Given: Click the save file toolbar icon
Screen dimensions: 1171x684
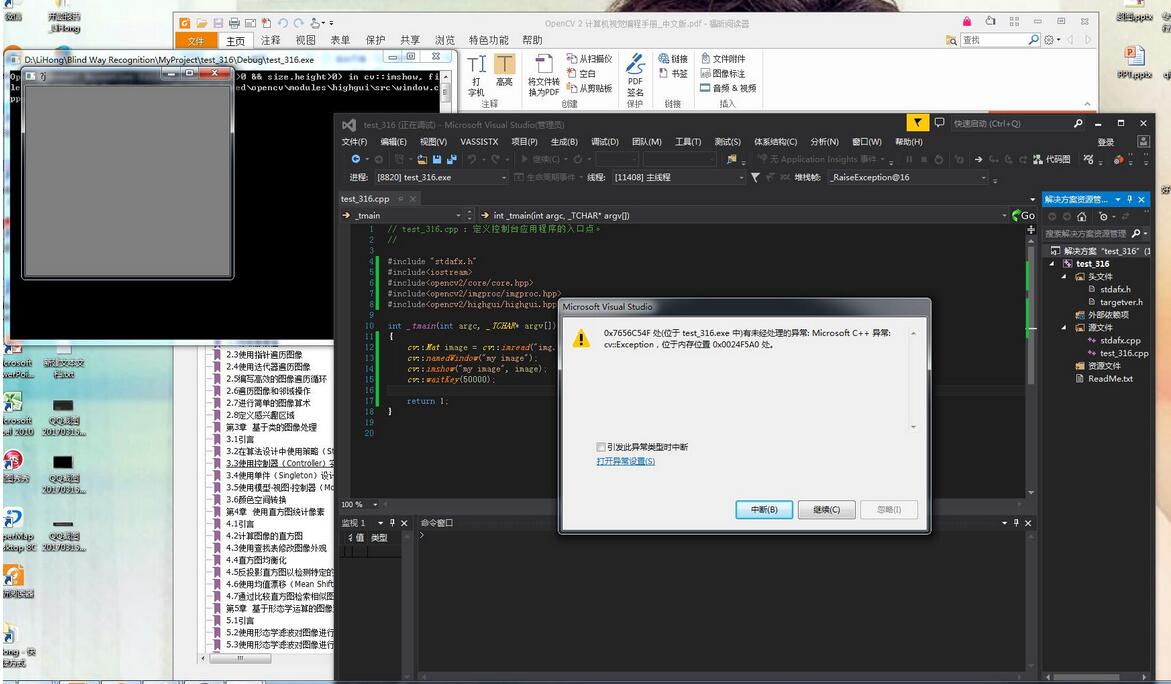Looking at the screenshot, I should coord(437,159).
